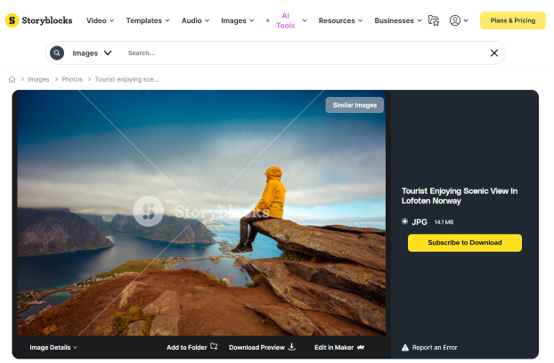Click the Report an Error link

tap(435, 347)
